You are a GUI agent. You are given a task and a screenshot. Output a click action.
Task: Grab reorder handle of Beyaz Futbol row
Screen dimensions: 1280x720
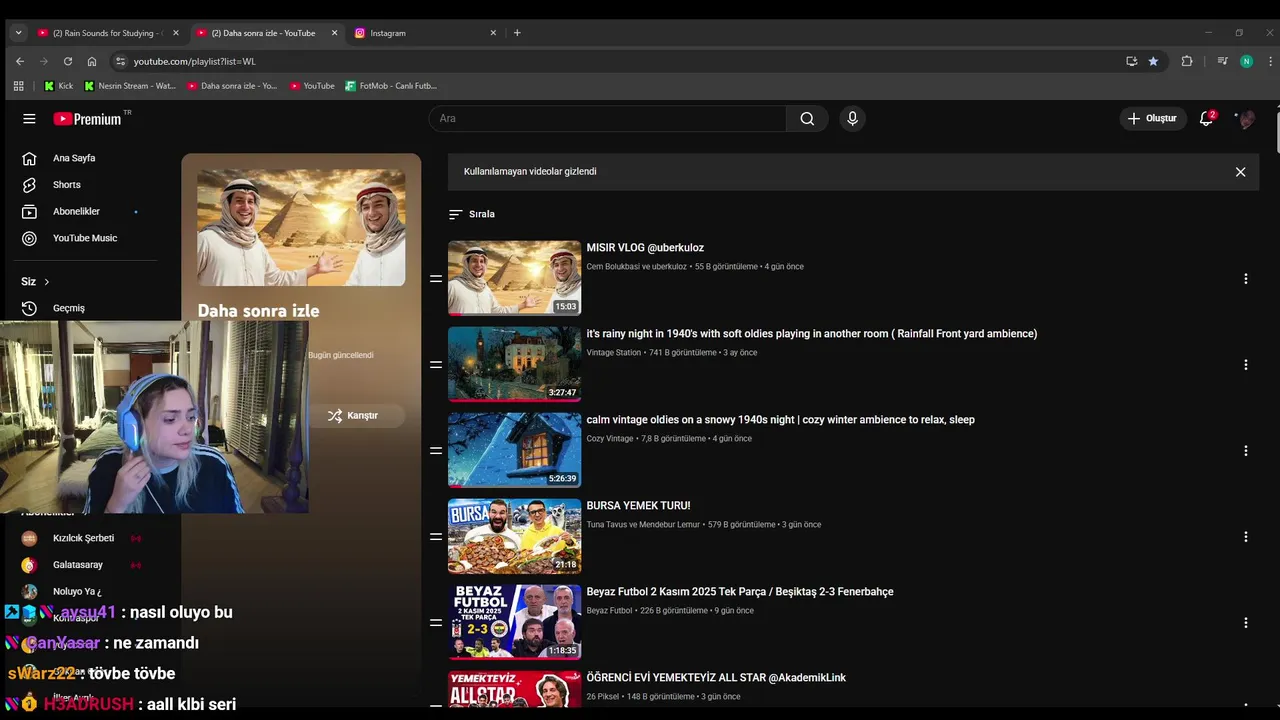click(x=436, y=623)
